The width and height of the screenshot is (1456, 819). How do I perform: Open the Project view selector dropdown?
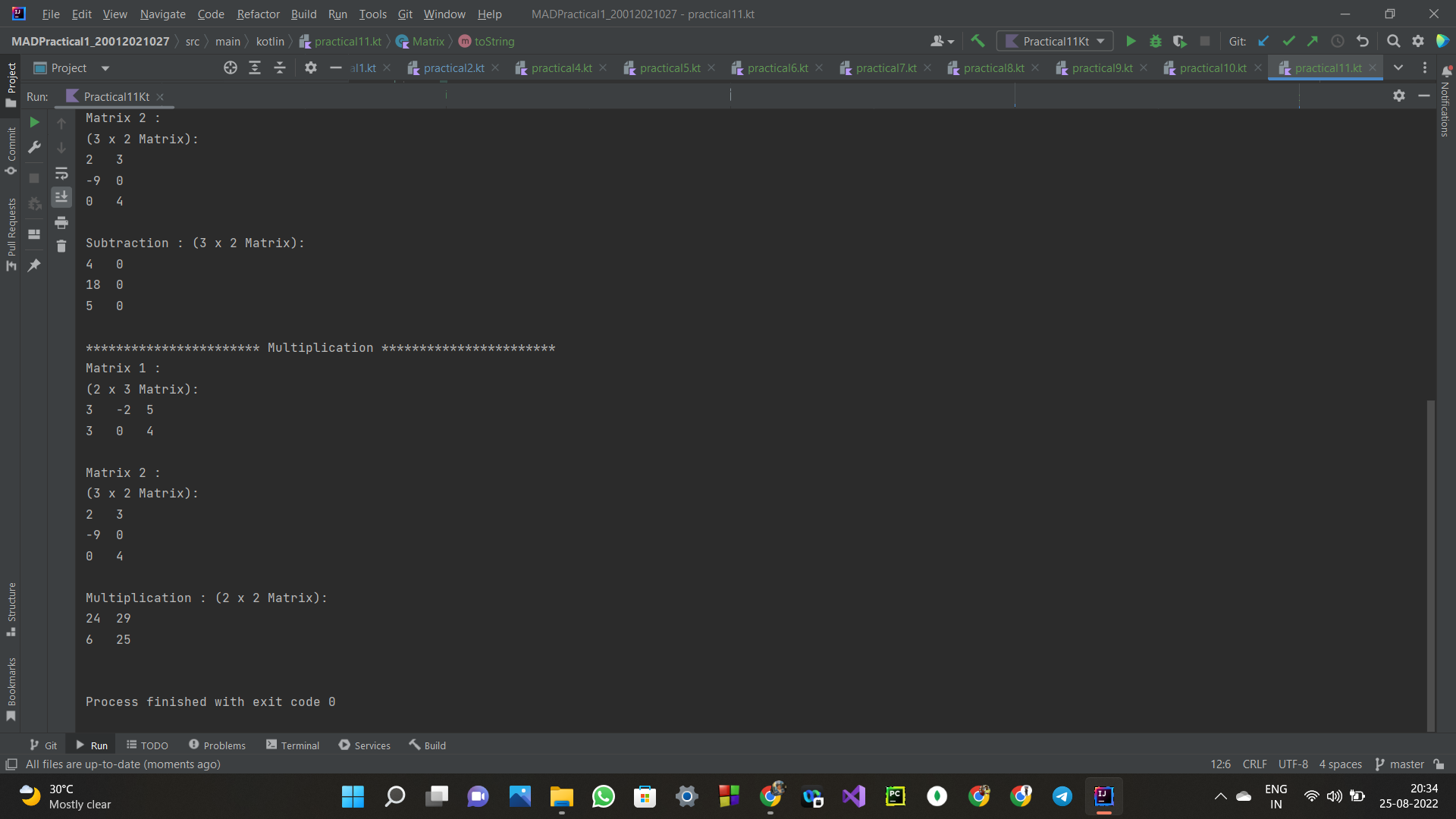tap(105, 67)
